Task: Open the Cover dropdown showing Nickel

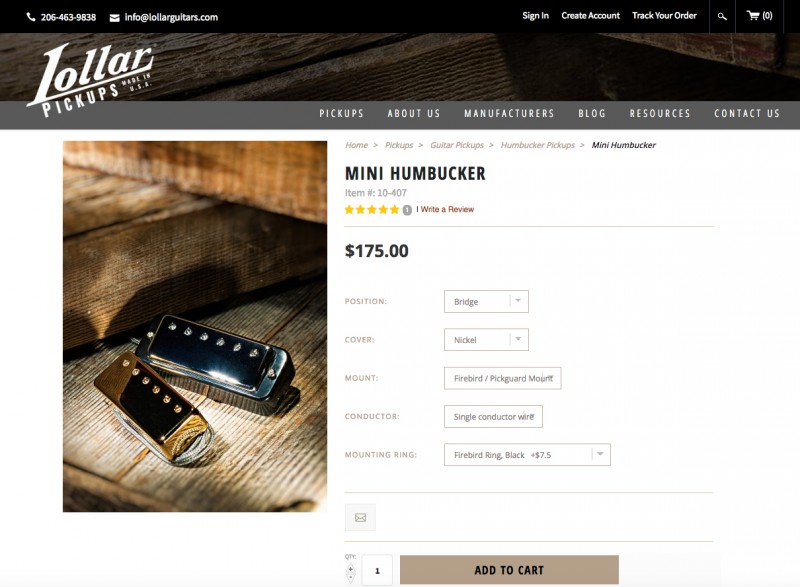Action: pos(486,340)
